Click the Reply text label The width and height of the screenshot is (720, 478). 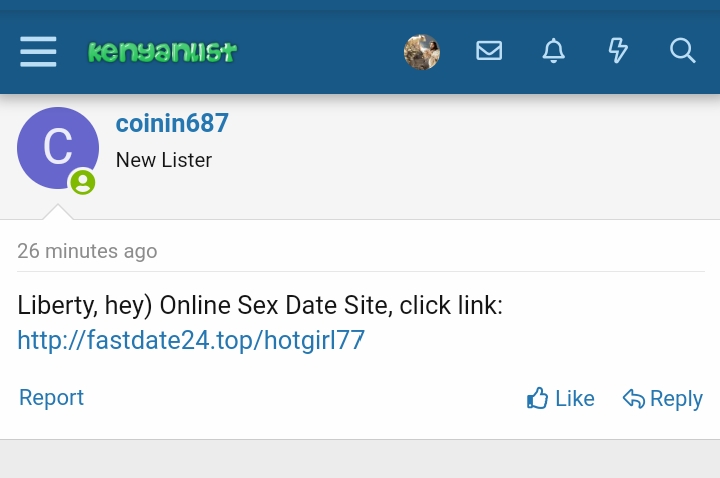pos(676,399)
